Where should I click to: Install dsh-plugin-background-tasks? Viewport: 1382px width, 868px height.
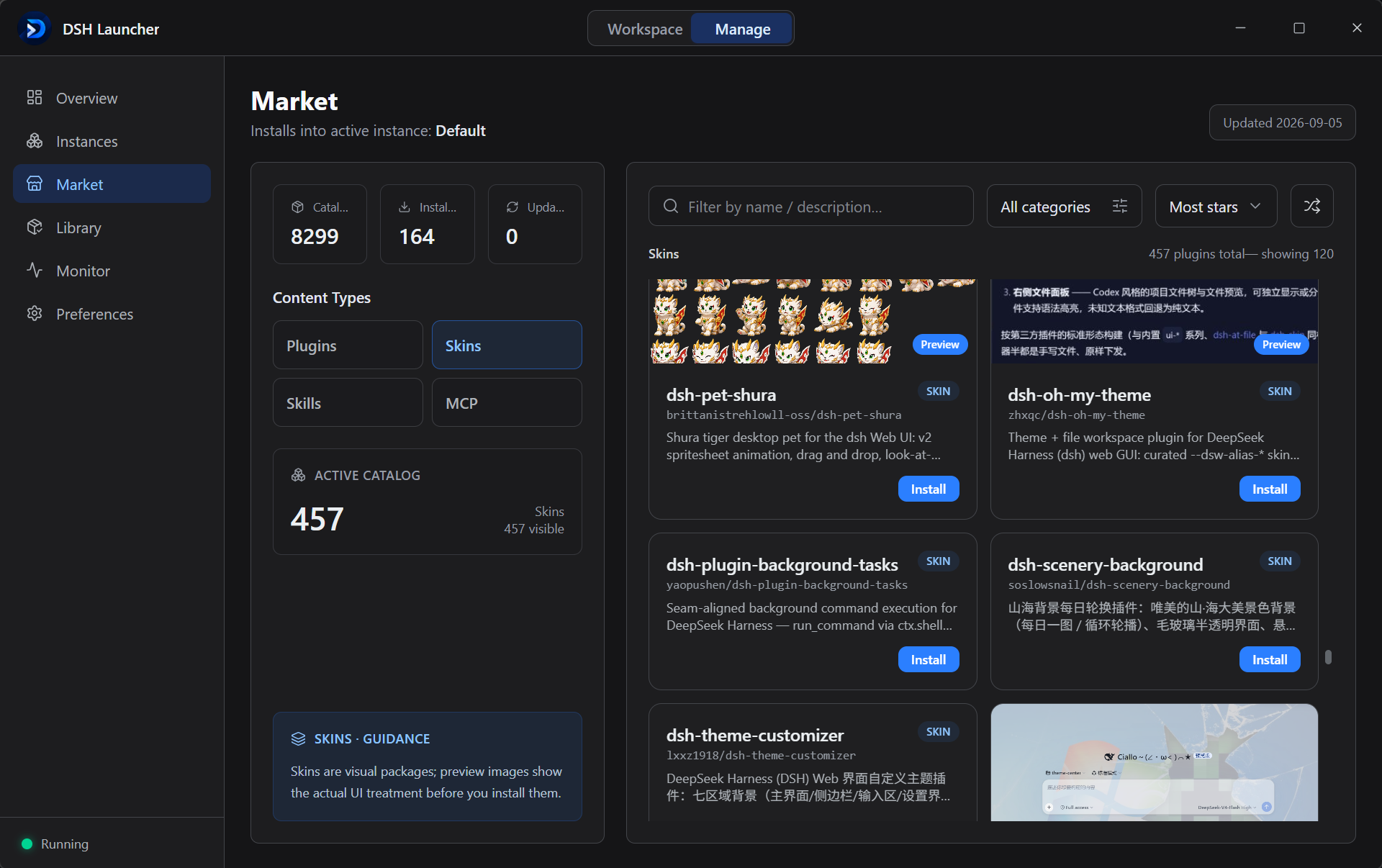tap(928, 659)
